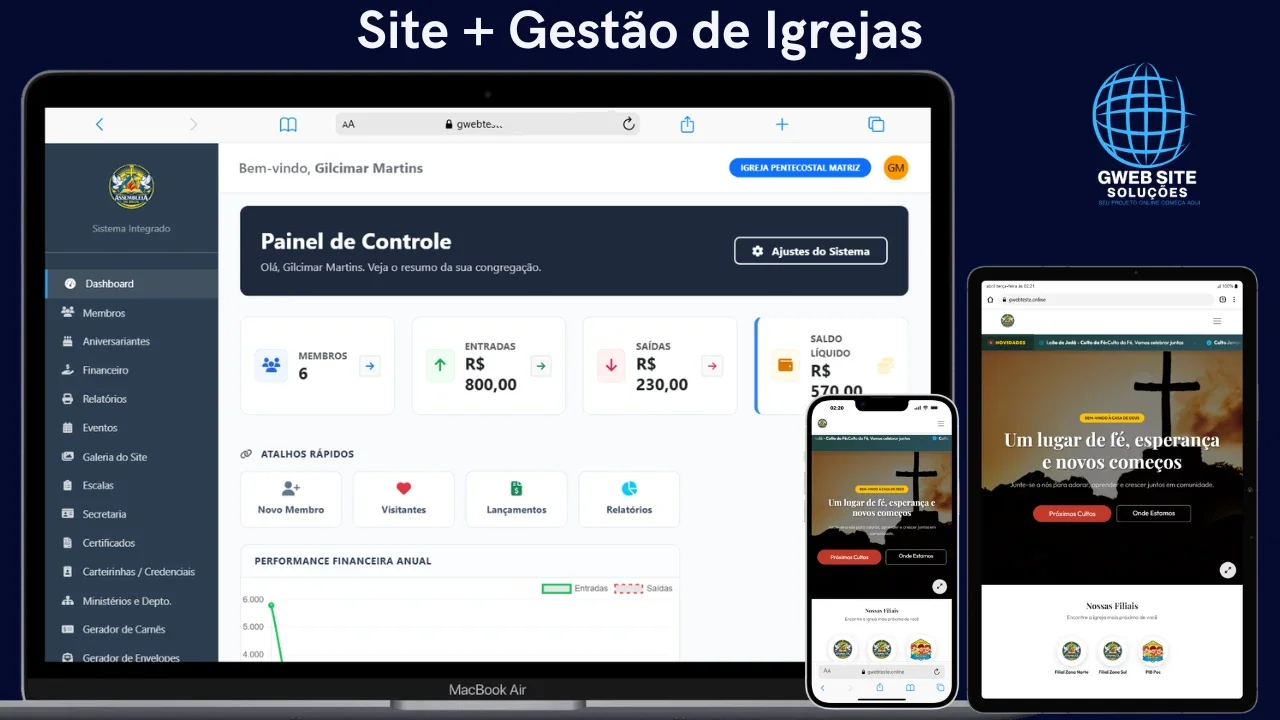Click the expand icon on the tablet hero
This screenshot has height=720, width=1280.
click(x=1227, y=570)
